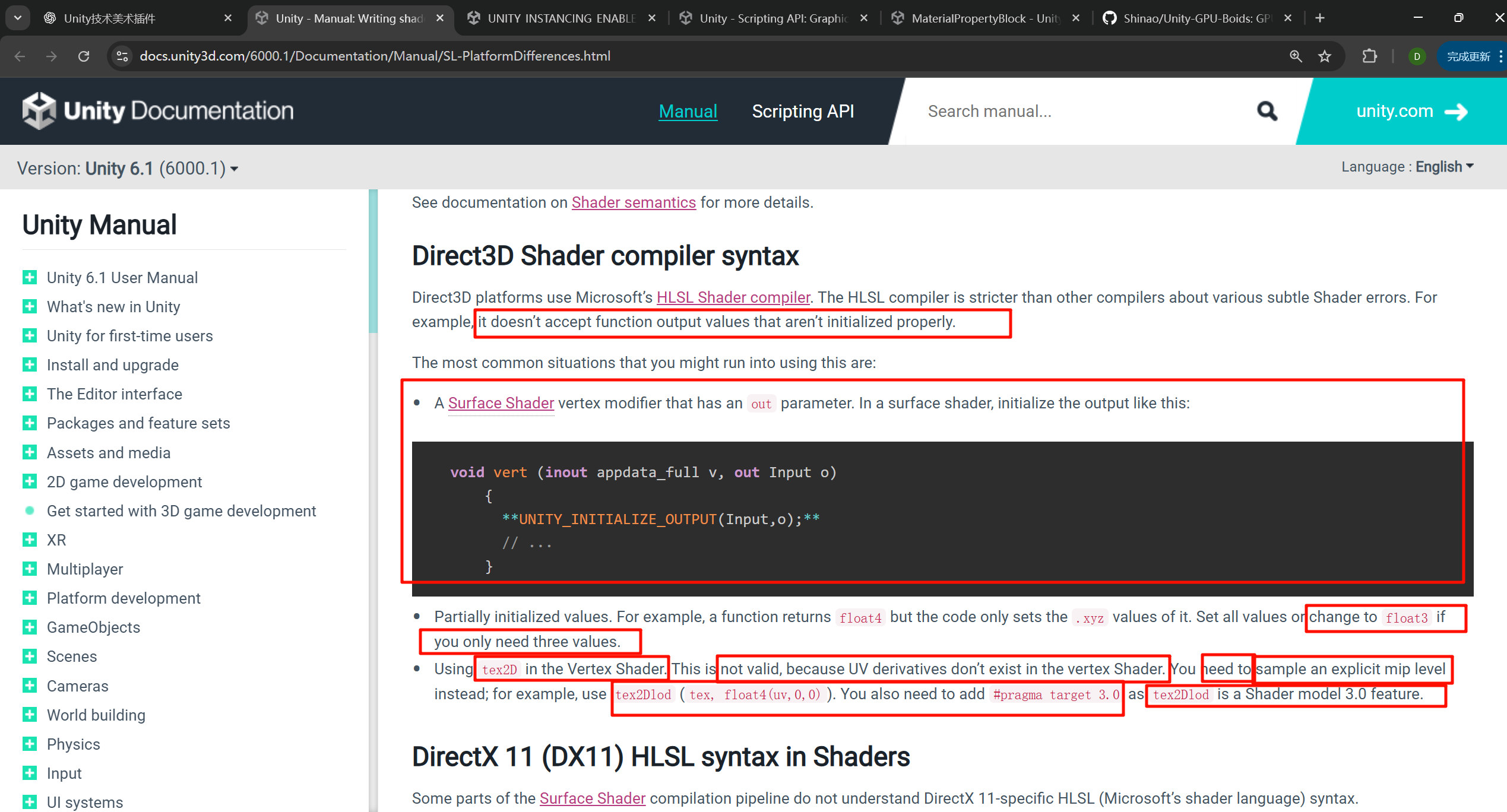The height and width of the screenshot is (812, 1507).
Task: Open the green profile avatar
Action: (x=1417, y=56)
